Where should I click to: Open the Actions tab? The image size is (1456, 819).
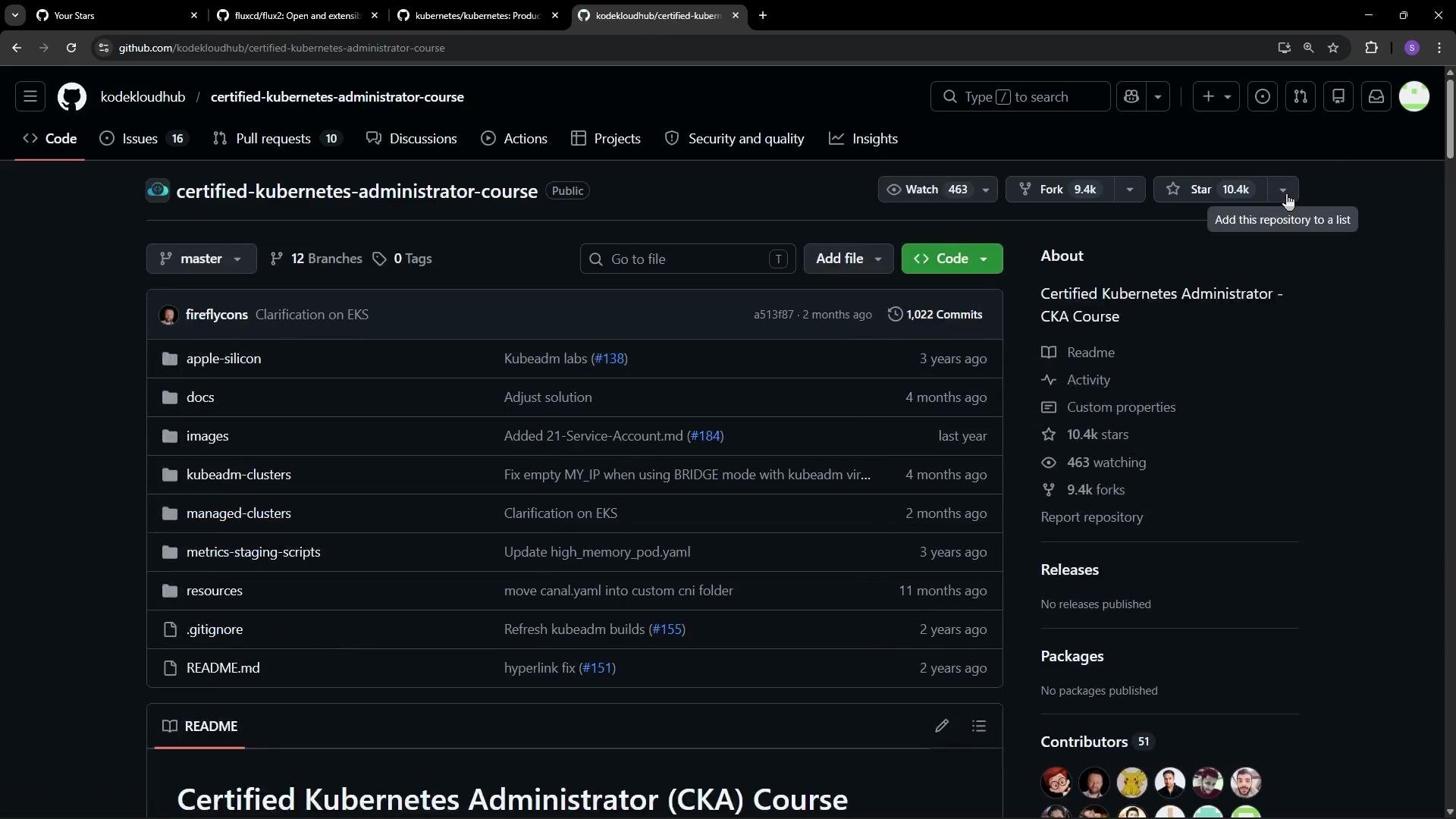pyautogui.click(x=514, y=139)
